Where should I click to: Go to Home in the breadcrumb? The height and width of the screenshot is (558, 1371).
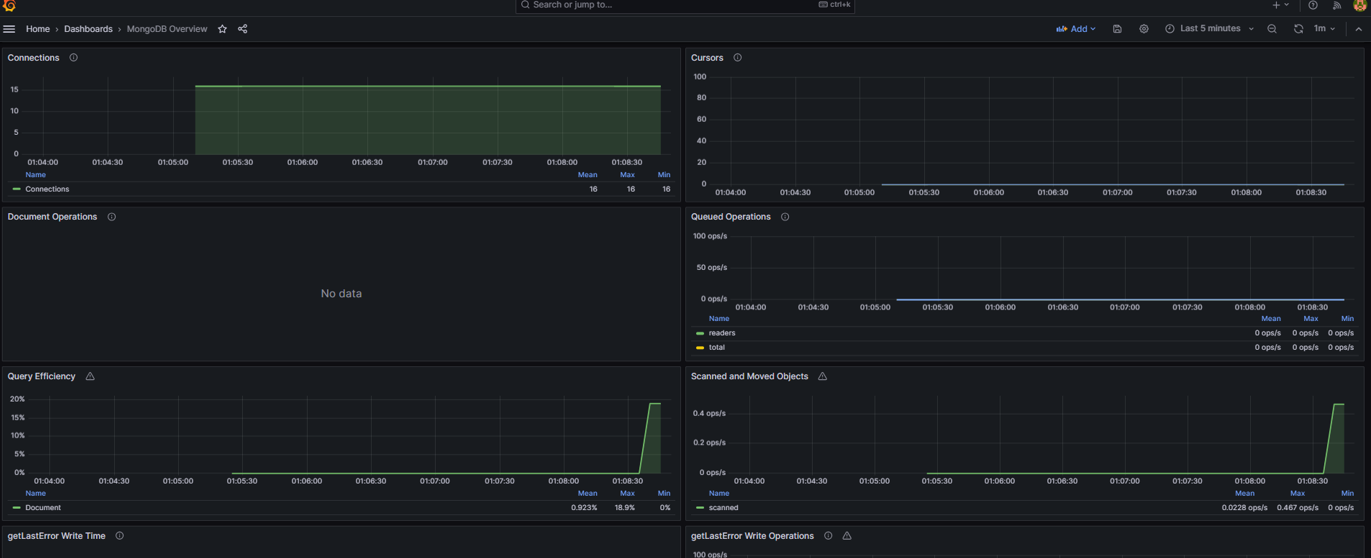tap(38, 29)
